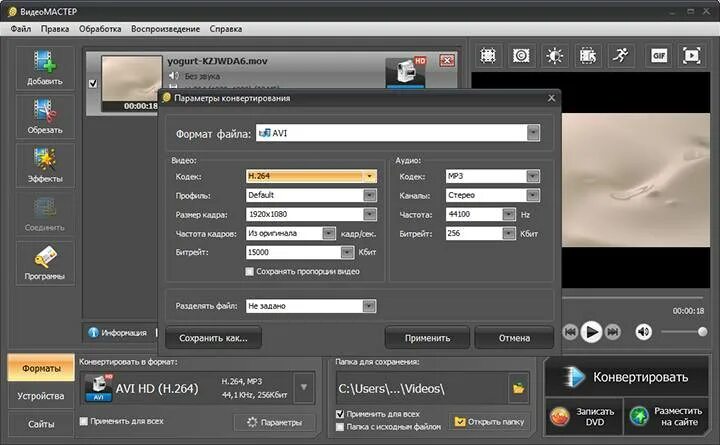The width and height of the screenshot is (720, 445).
Task: Click the Параметры settings button
Action: [275, 422]
